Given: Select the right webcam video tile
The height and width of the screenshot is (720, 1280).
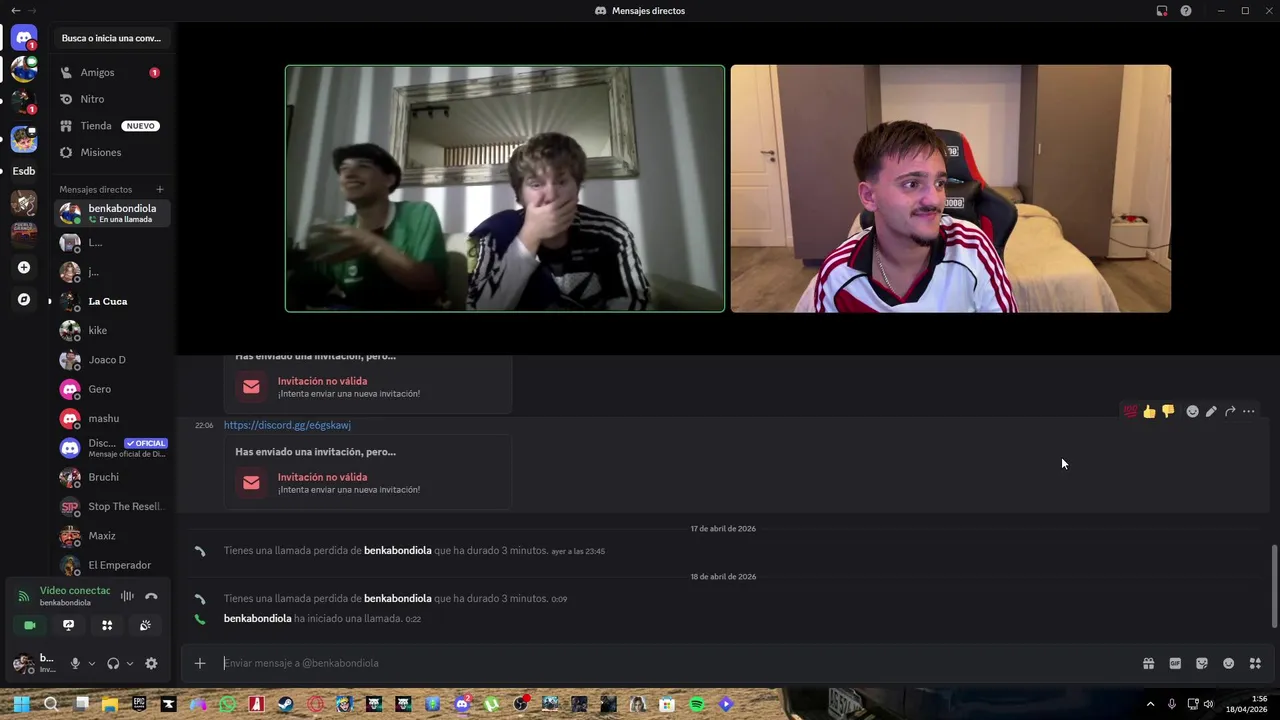Looking at the screenshot, I should (951, 189).
